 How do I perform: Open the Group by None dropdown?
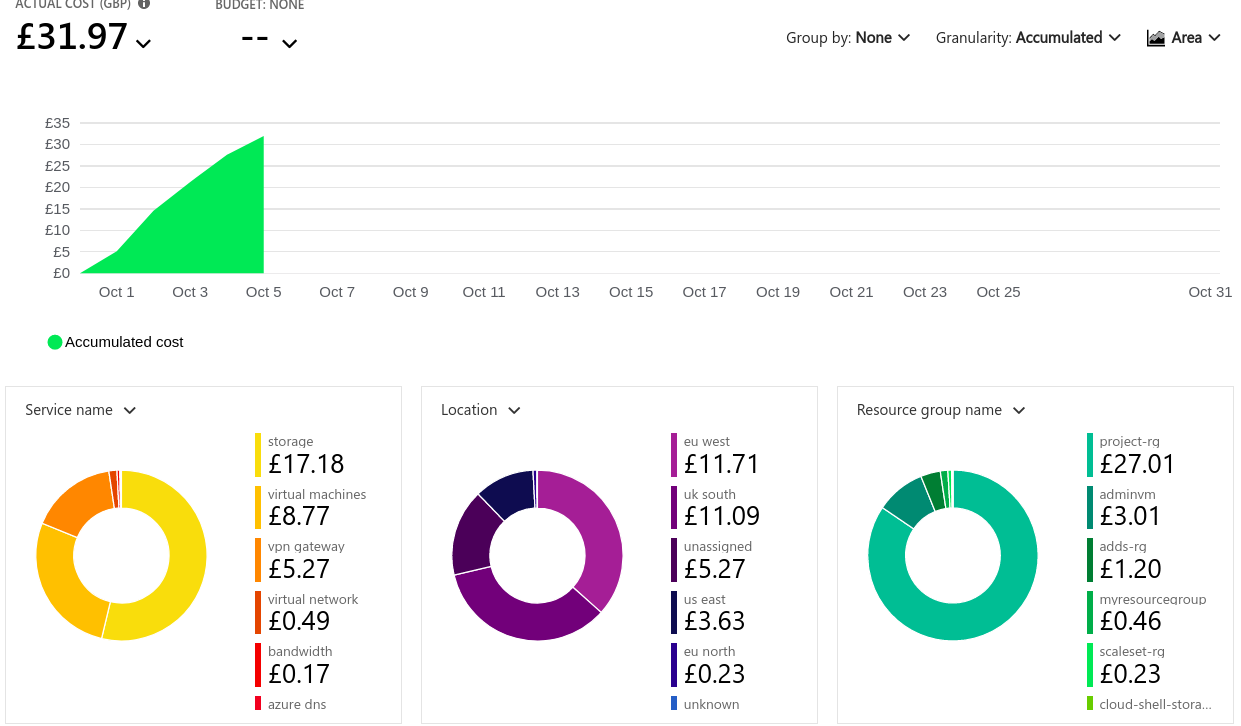click(848, 38)
